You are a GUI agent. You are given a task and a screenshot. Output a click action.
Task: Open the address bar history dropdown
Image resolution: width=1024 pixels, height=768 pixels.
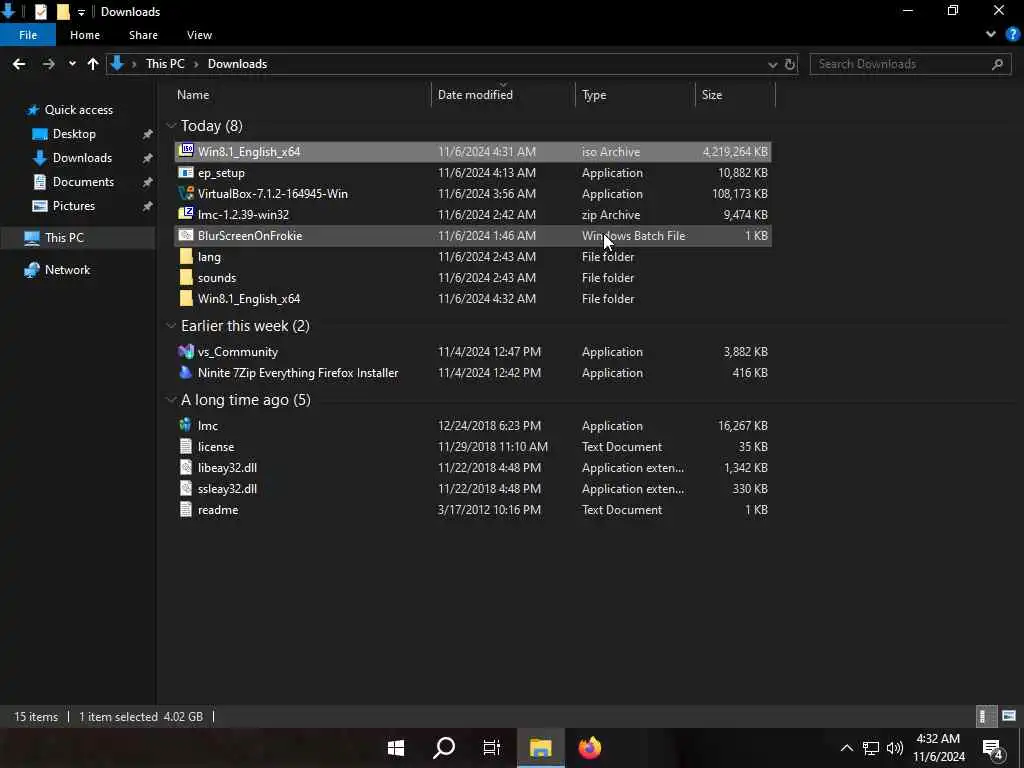(773, 64)
